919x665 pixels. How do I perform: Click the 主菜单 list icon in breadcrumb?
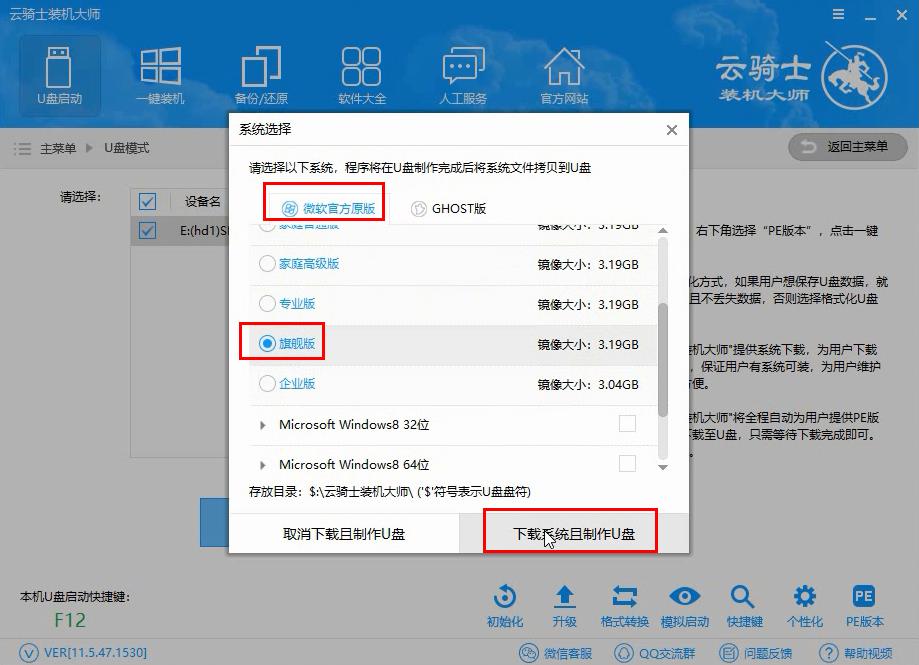[x=22, y=148]
